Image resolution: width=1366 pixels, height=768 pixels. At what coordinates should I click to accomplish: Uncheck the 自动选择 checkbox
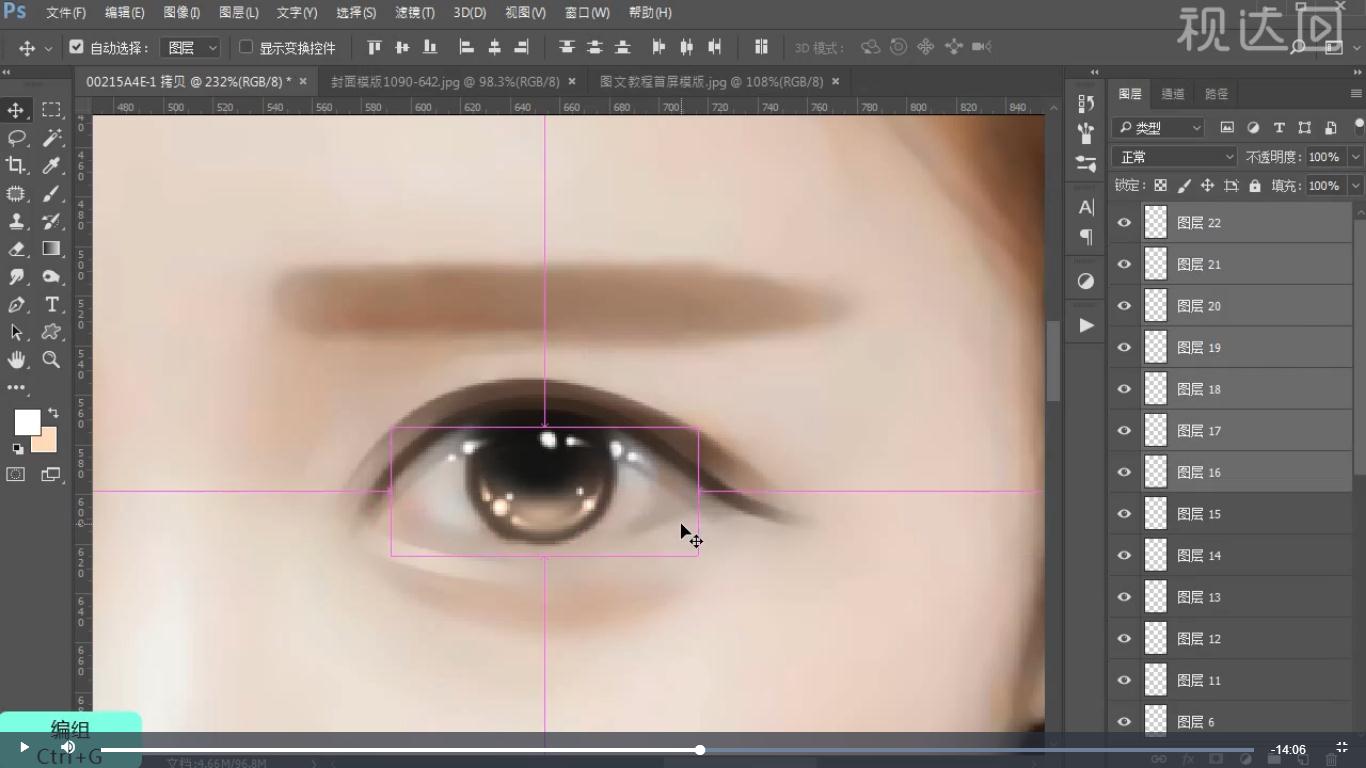(76, 47)
